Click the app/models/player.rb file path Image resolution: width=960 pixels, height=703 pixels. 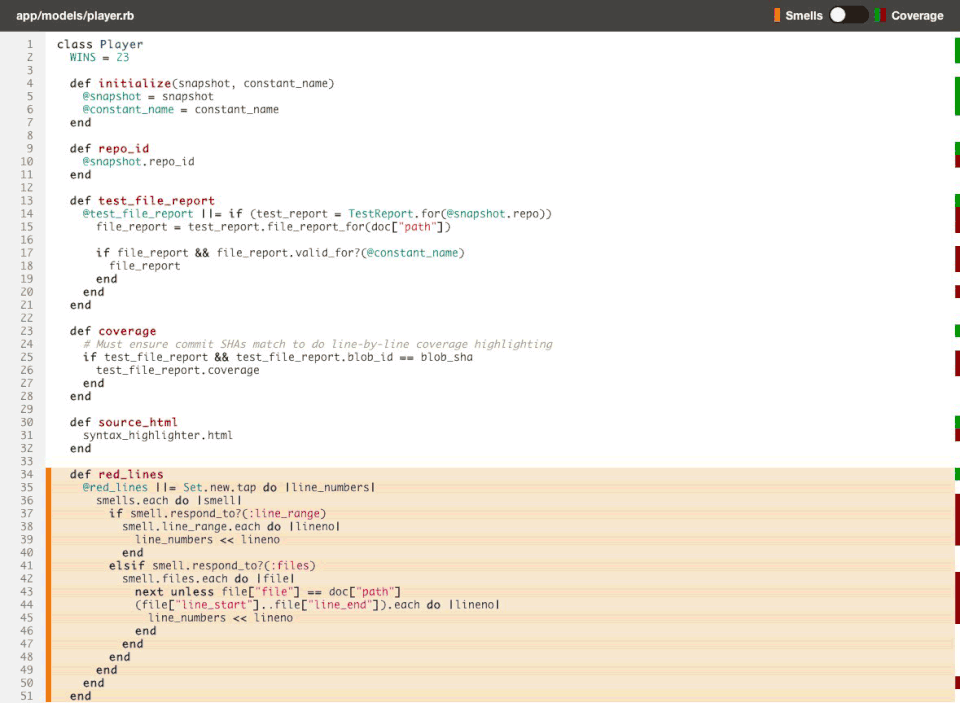[75, 16]
